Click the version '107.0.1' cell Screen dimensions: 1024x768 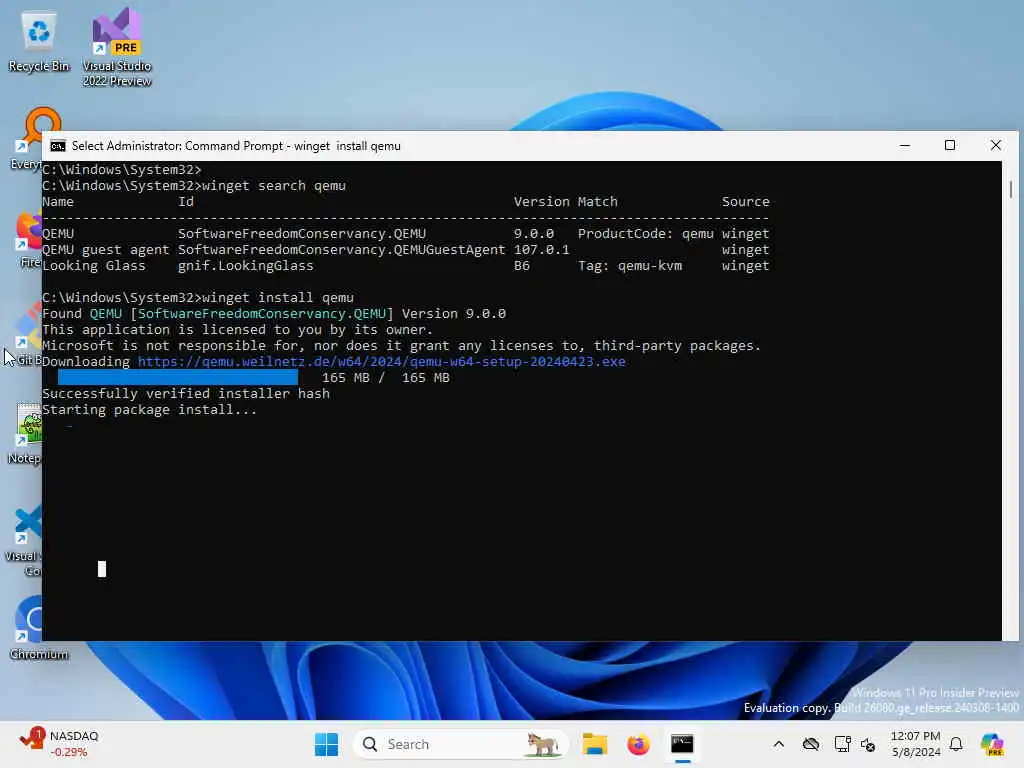coord(541,249)
